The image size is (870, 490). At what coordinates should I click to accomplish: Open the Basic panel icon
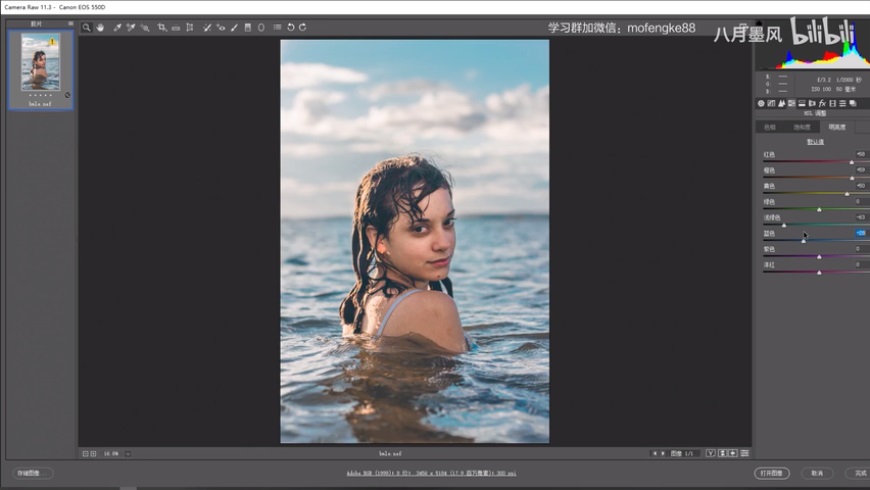[761, 103]
